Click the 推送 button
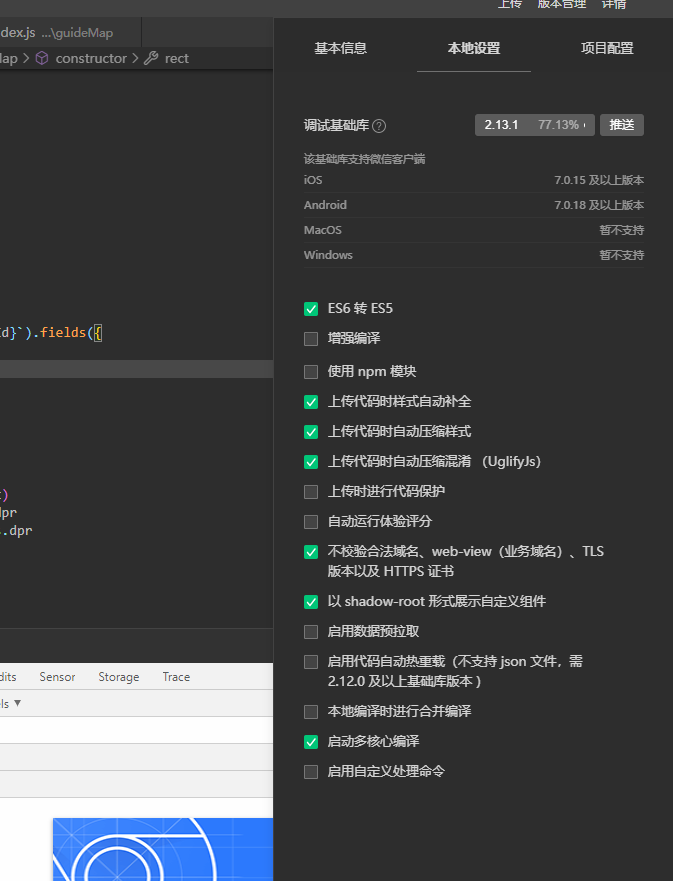Screen dimensions: 673x881 pyautogui.click(x=622, y=125)
